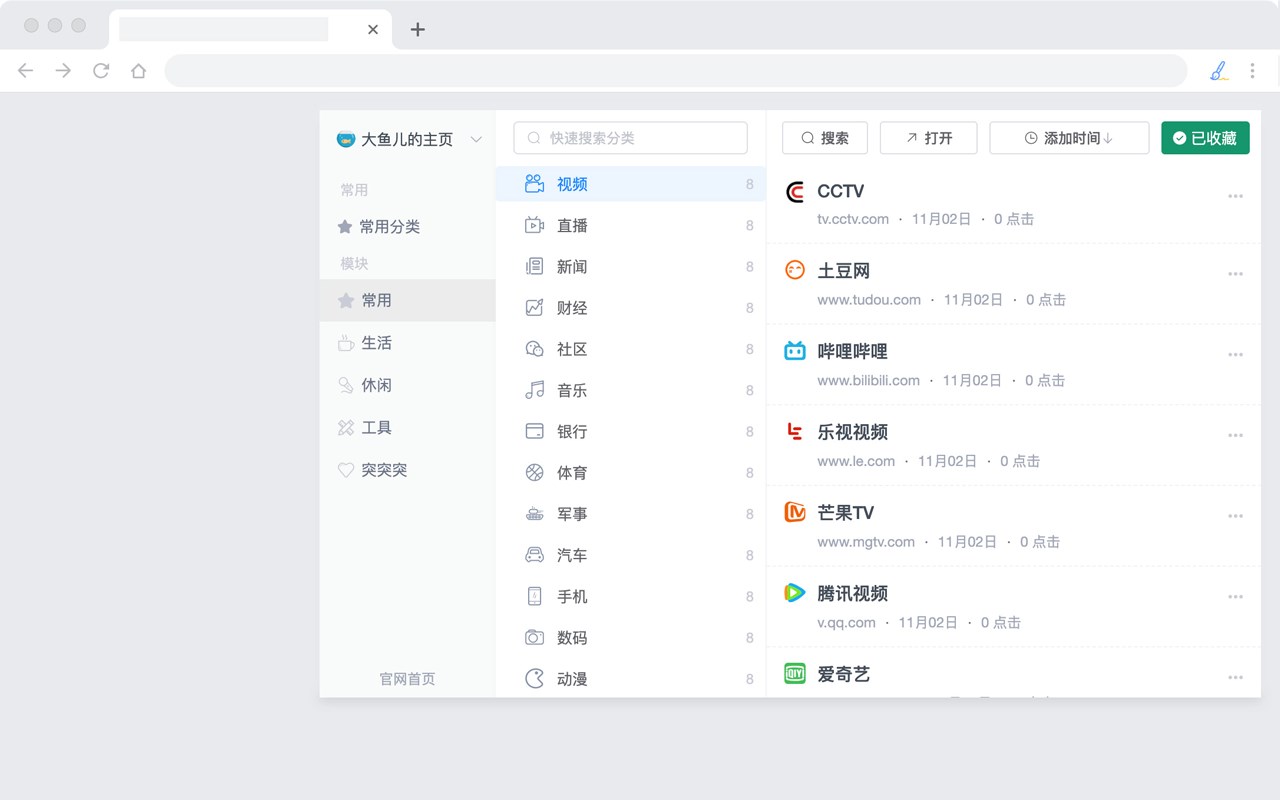Open the CCTV bookmark title

coord(840,191)
